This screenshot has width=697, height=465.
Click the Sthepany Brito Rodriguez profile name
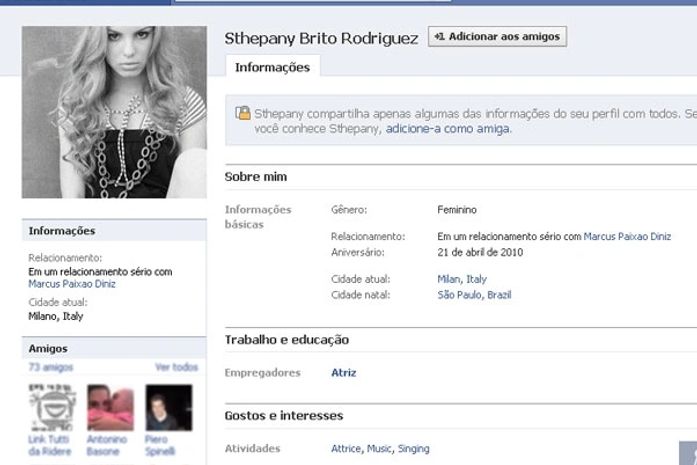pos(321,39)
